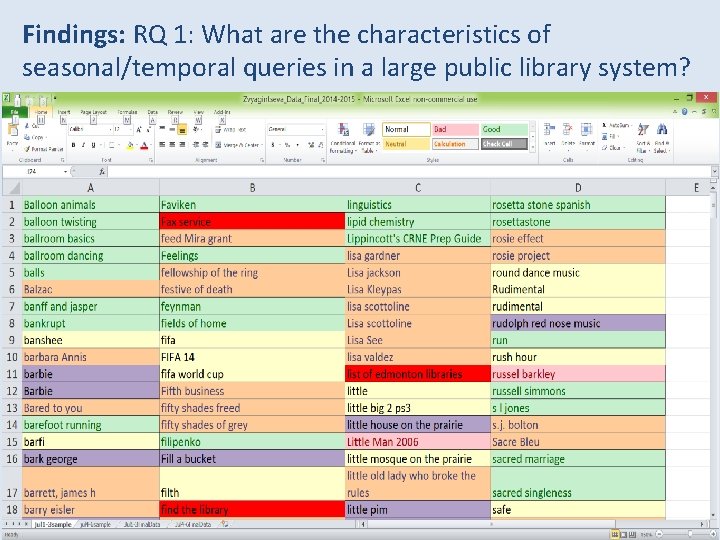
Task: Select column header C
Action: (417, 188)
